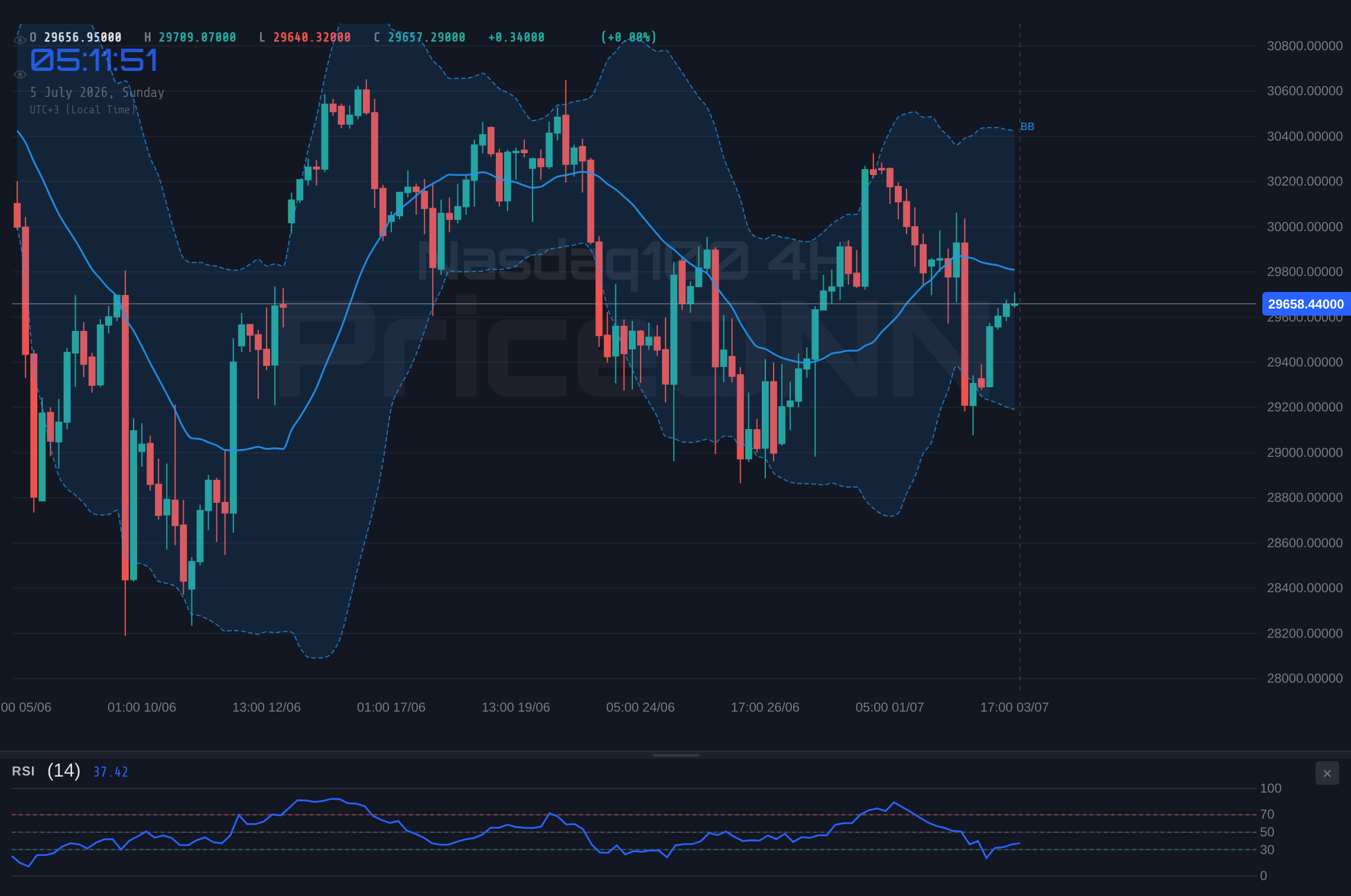Click the 05:00 24/06 time axis label
The width and height of the screenshot is (1351, 896).
(x=641, y=707)
